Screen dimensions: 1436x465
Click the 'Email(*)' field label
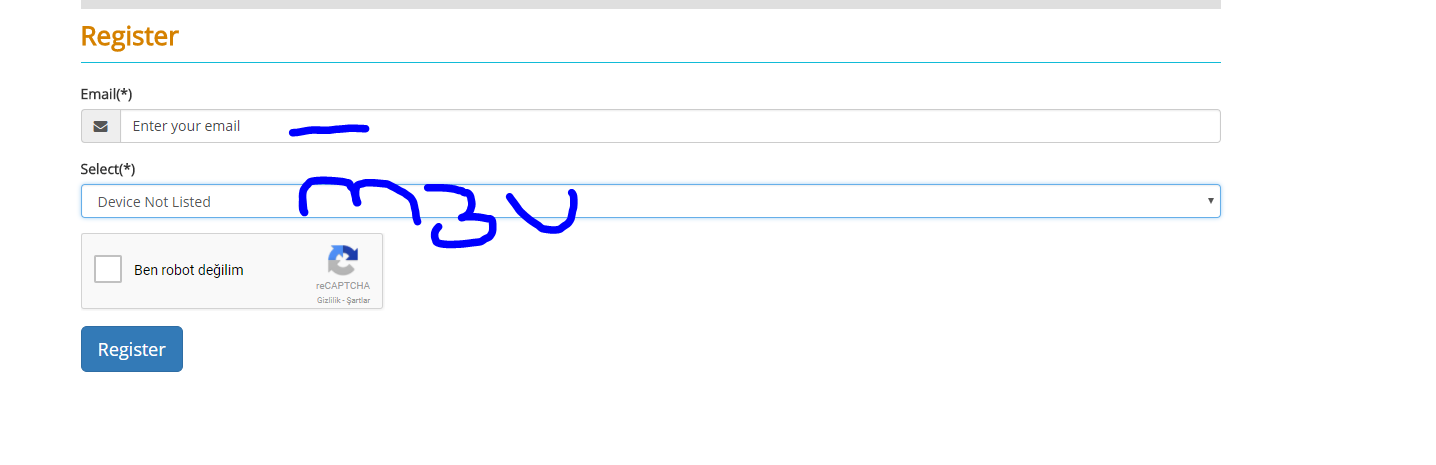tap(106, 94)
